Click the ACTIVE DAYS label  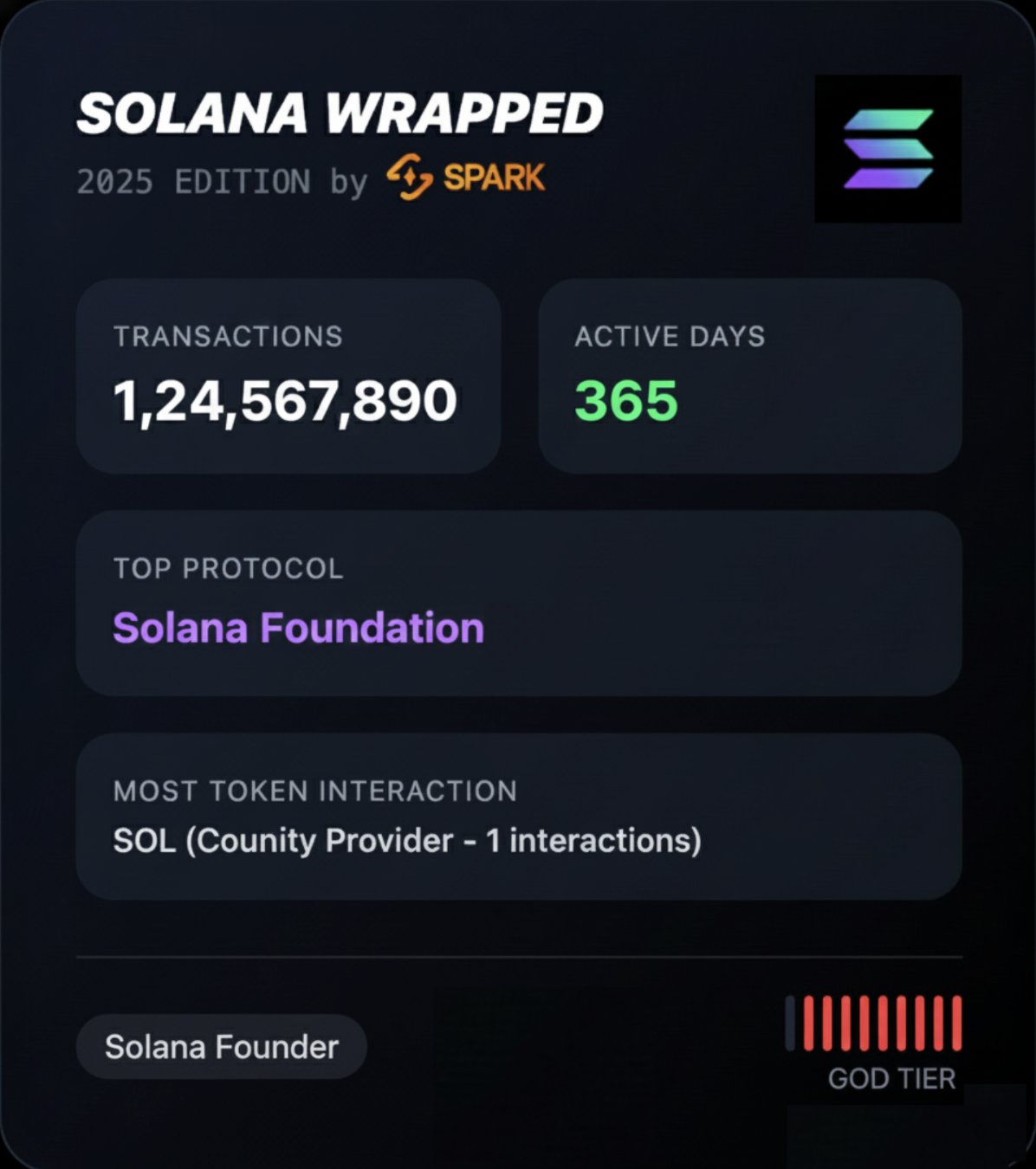(x=670, y=336)
